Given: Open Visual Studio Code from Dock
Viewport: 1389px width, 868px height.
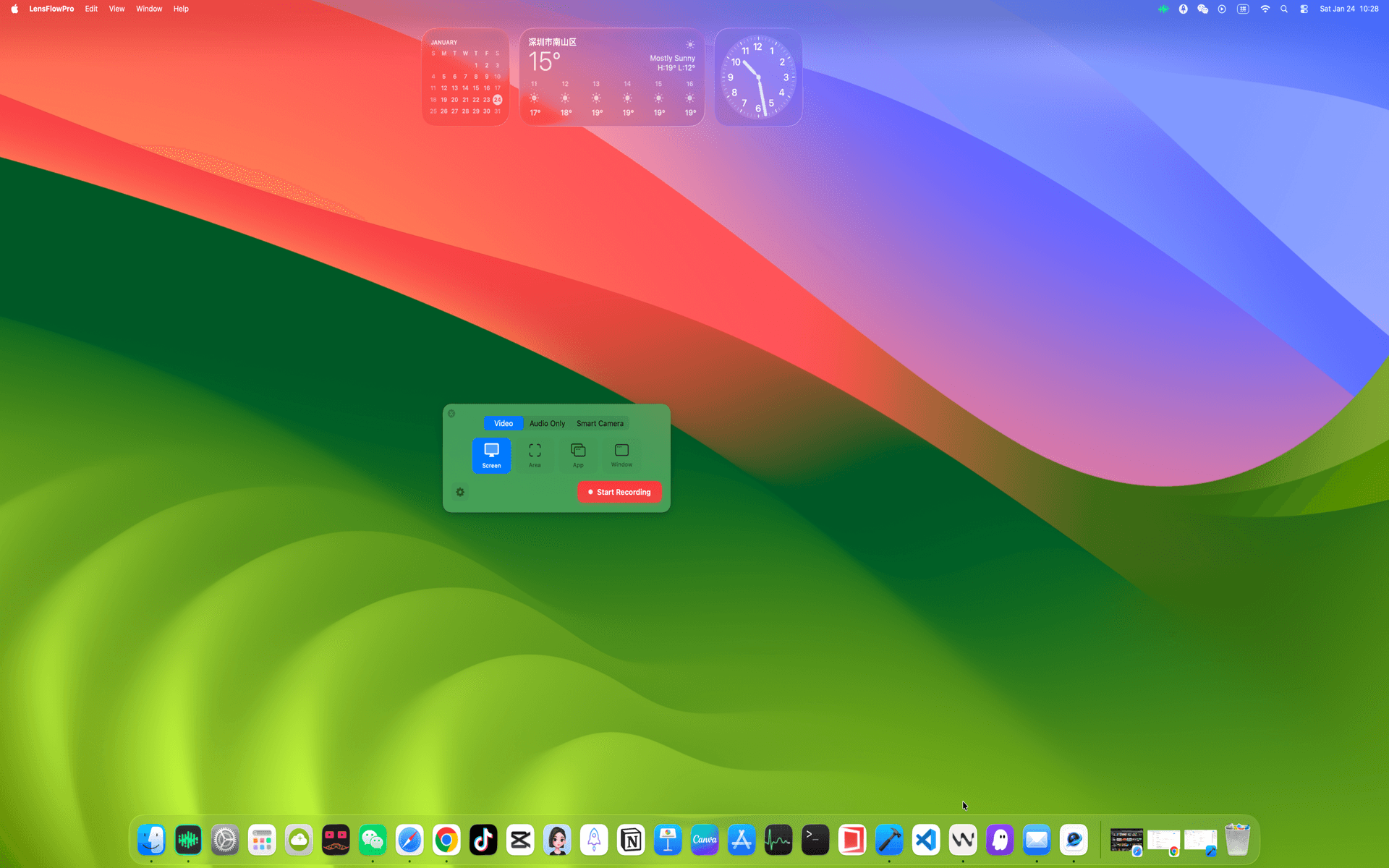Looking at the screenshot, I should pos(926,840).
